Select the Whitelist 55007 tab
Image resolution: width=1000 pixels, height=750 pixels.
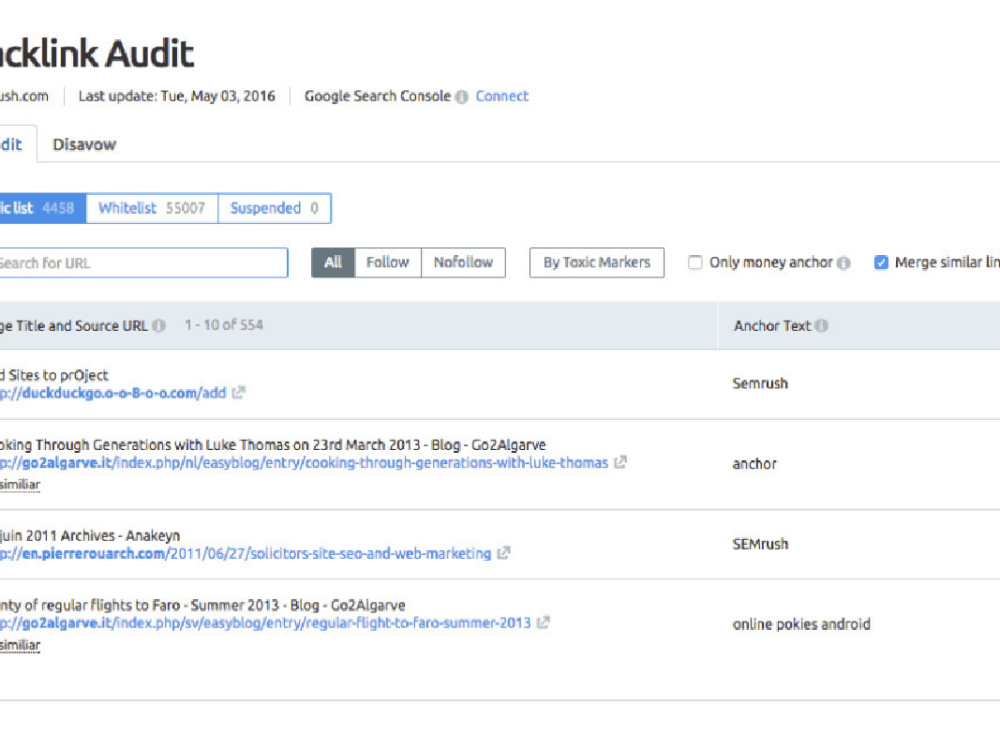point(152,208)
